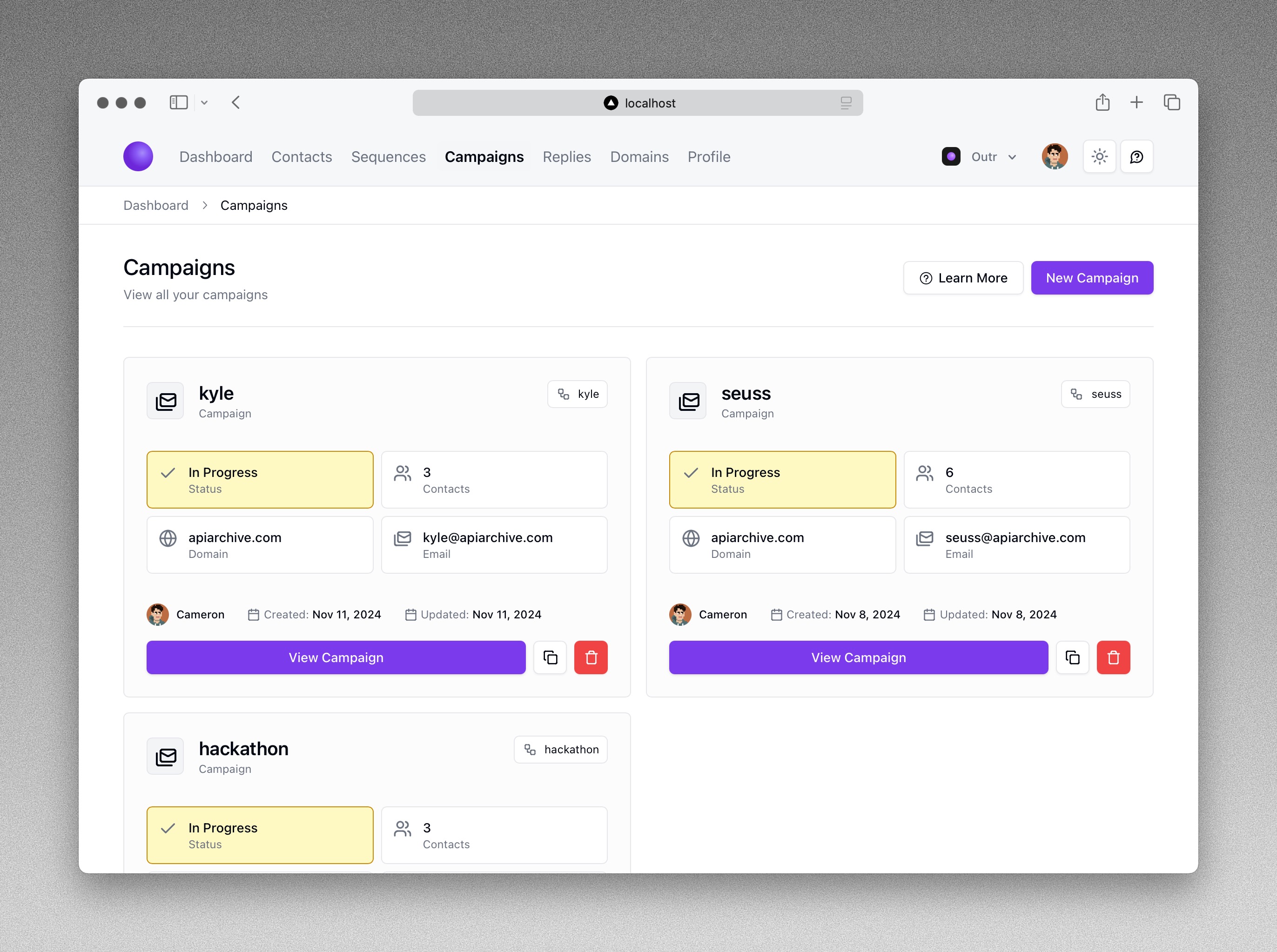Click the seuss campaign mail icon
The width and height of the screenshot is (1277, 952).
click(x=687, y=401)
